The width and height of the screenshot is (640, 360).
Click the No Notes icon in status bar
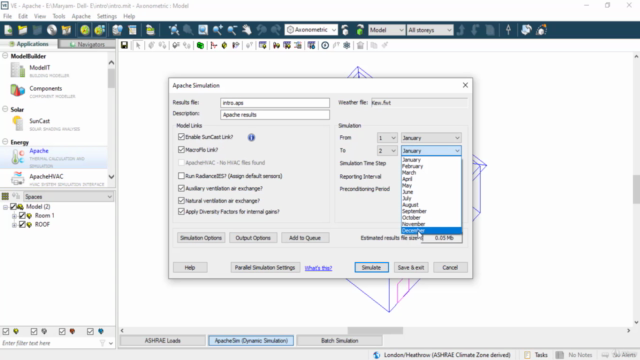560,355
